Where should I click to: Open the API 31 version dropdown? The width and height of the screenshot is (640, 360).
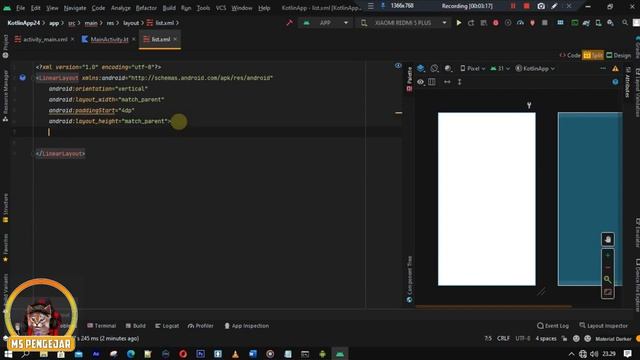point(500,69)
